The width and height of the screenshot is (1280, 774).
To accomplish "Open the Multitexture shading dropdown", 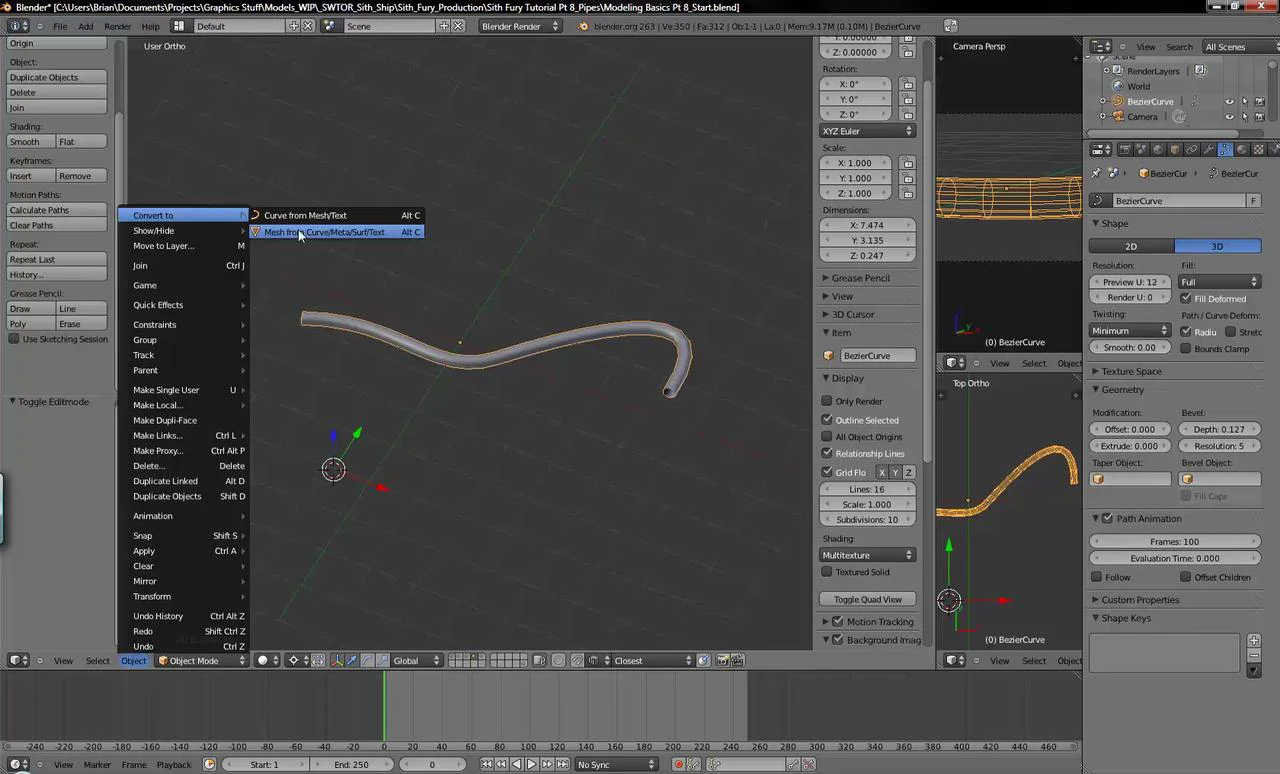I will point(868,555).
